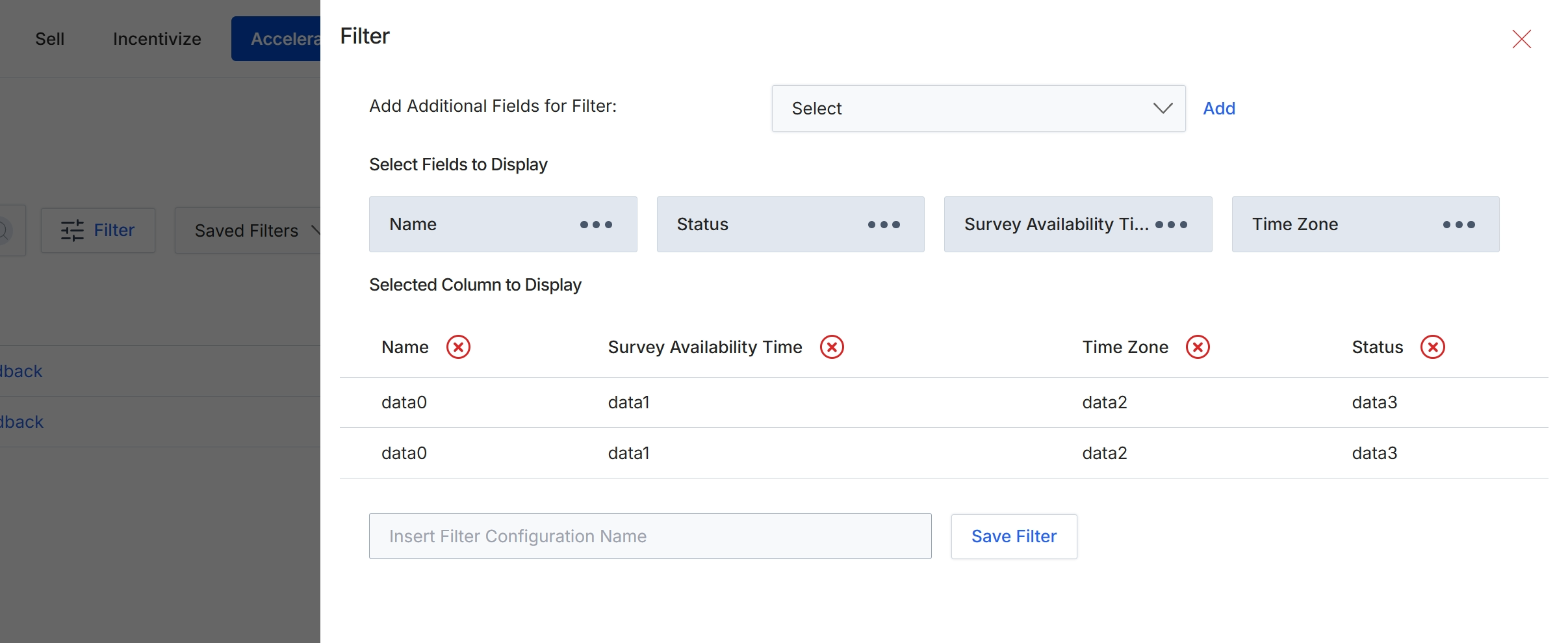Click data2 in the first table row
Image resolution: width=1568 pixels, height=643 pixels.
point(1104,402)
